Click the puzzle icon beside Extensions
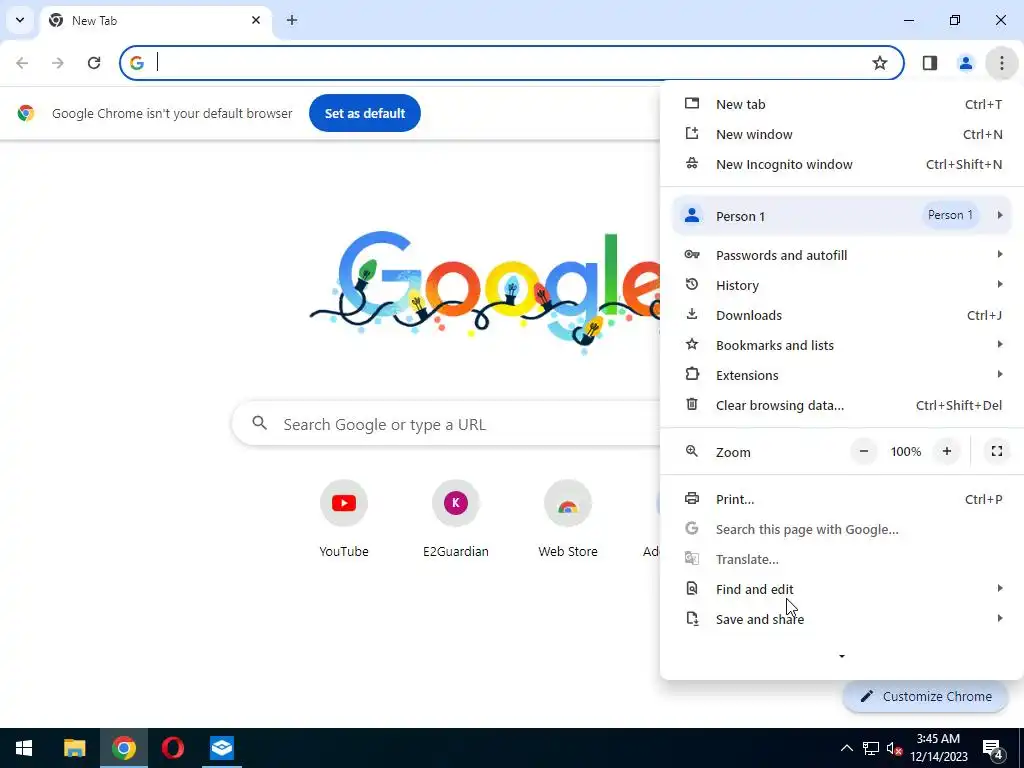This screenshot has width=1024, height=768. (692, 375)
